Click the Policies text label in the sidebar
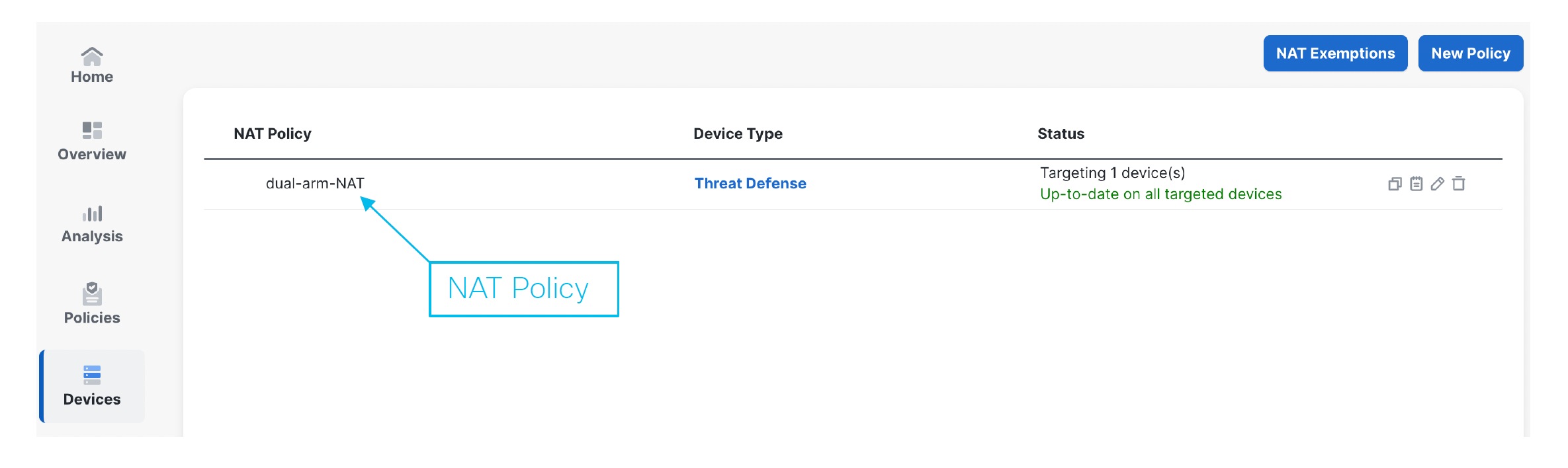1568x468 pixels. coord(92,318)
